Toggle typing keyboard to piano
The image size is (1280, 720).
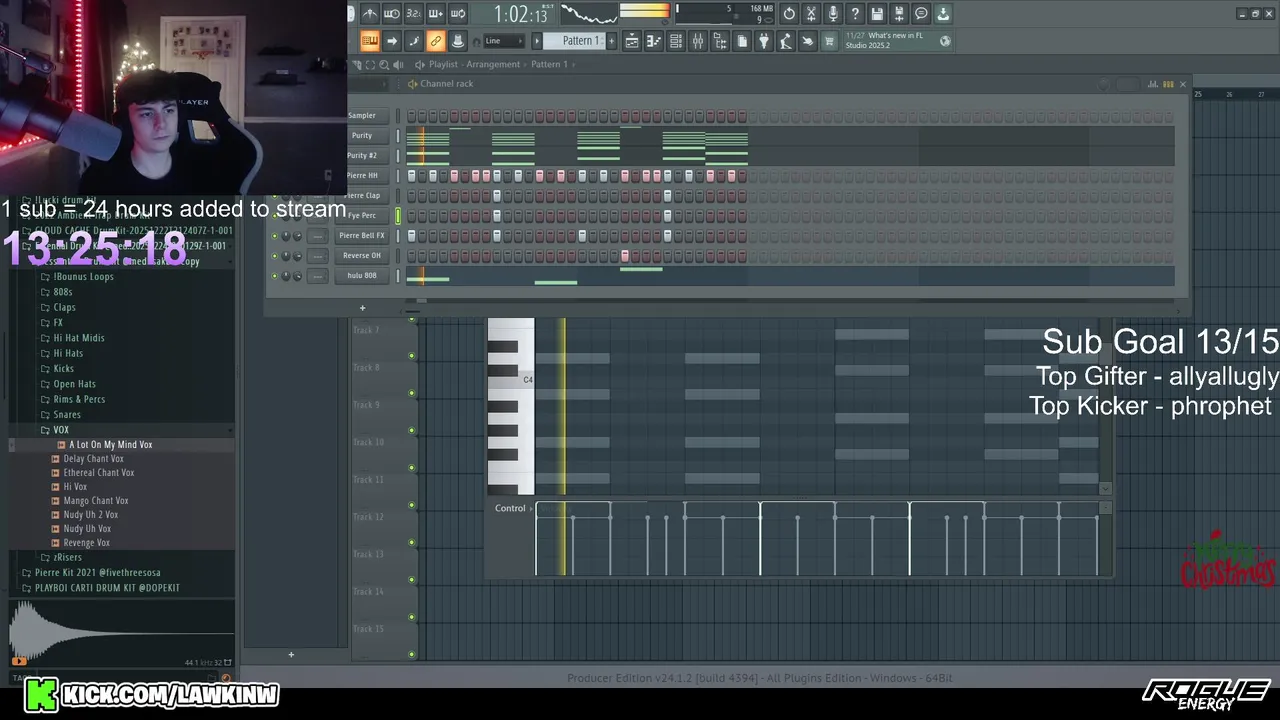point(370,41)
